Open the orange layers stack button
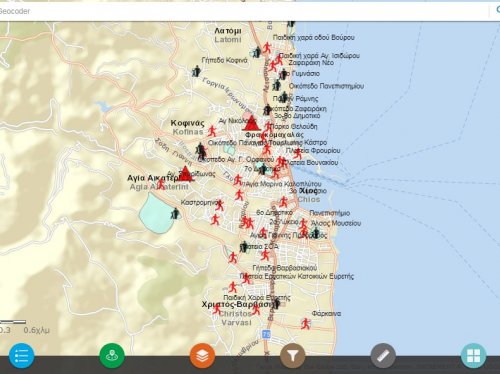Viewport: 500px width, 374px height. coord(202,356)
